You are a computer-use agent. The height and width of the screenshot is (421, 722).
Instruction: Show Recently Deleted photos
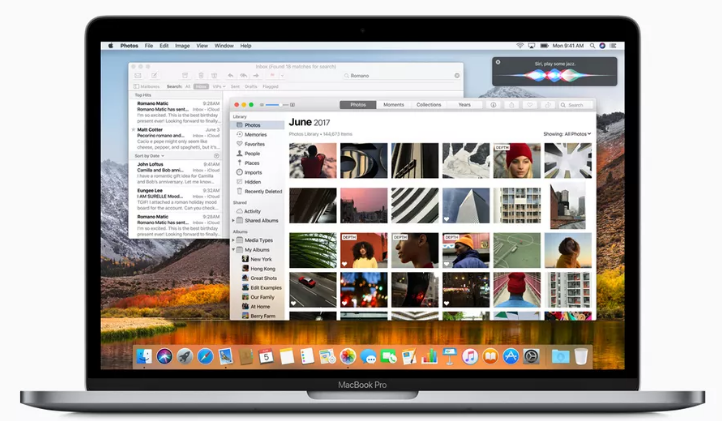(x=262, y=191)
